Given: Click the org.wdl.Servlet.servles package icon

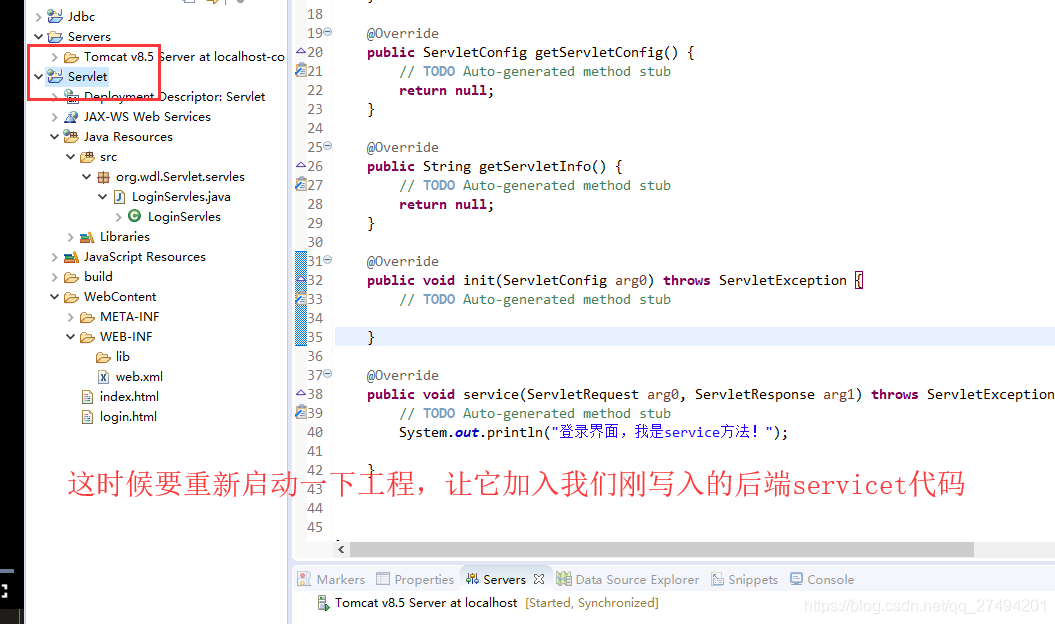Looking at the screenshot, I should point(104,177).
